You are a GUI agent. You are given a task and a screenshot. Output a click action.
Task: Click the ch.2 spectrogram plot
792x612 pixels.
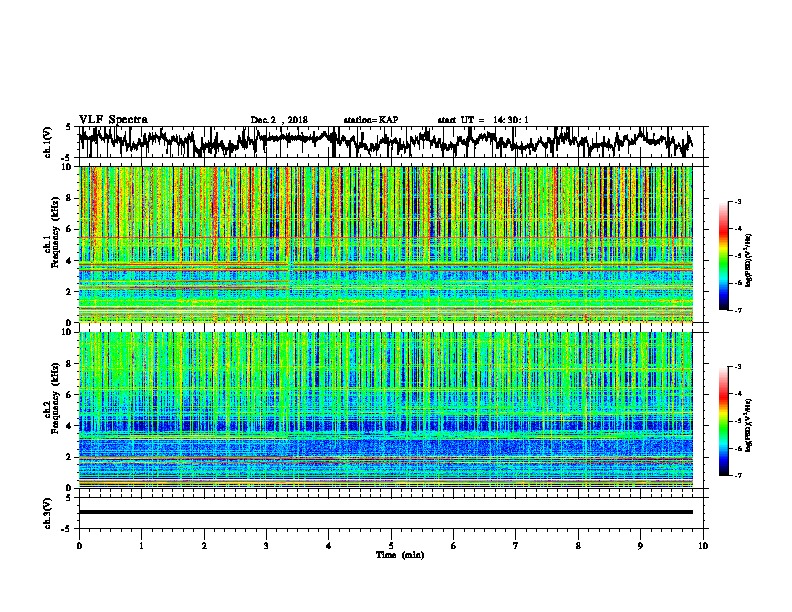tap(385, 409)
